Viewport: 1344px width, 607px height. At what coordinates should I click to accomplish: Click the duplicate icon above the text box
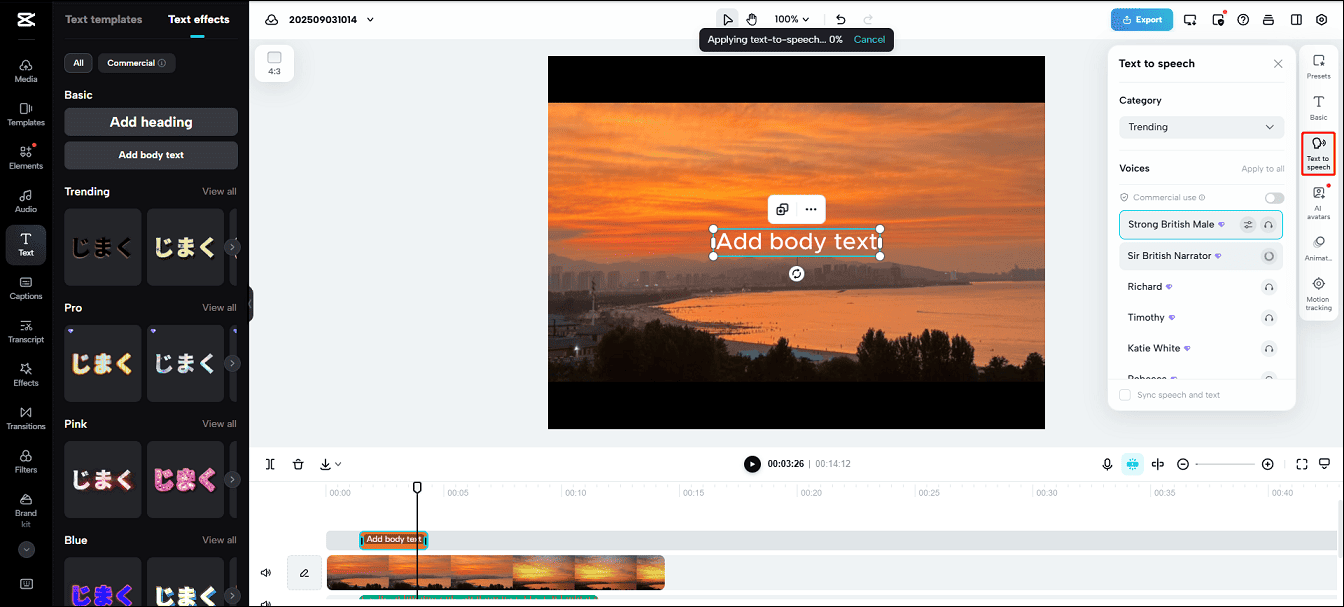tap(782, 210)
